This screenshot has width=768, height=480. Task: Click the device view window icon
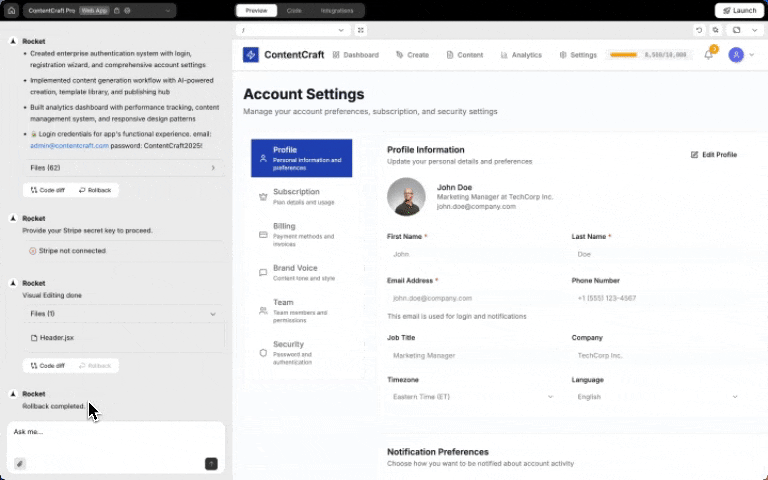tap(736, 30)
